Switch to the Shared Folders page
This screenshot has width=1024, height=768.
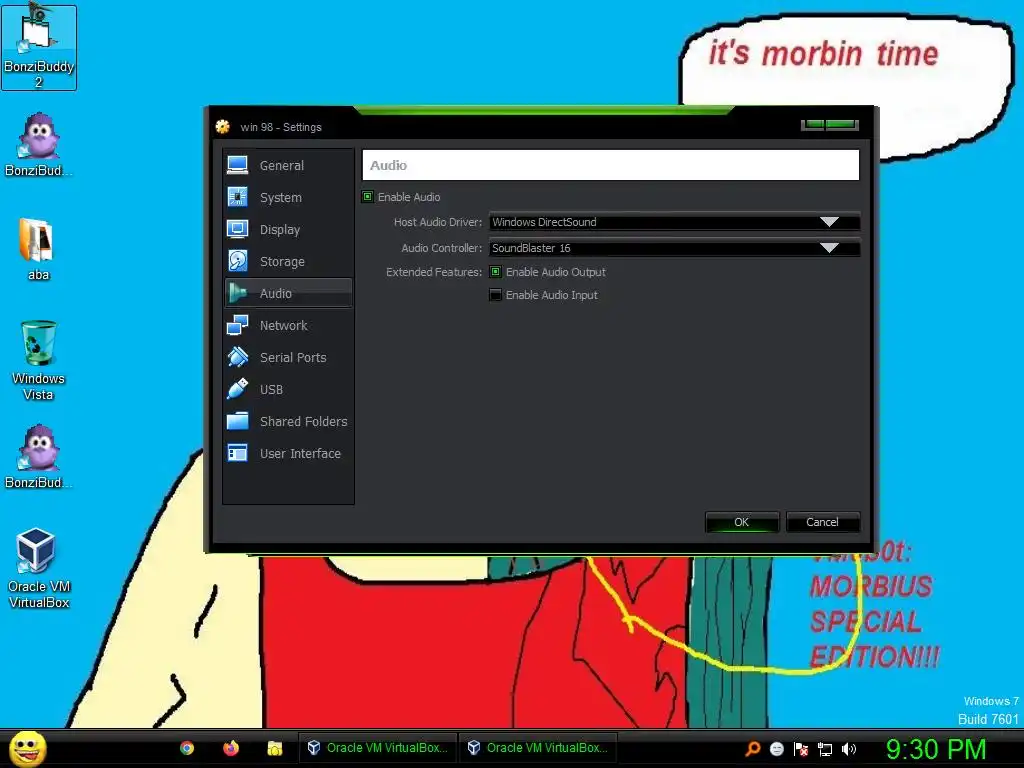point(288,421)
